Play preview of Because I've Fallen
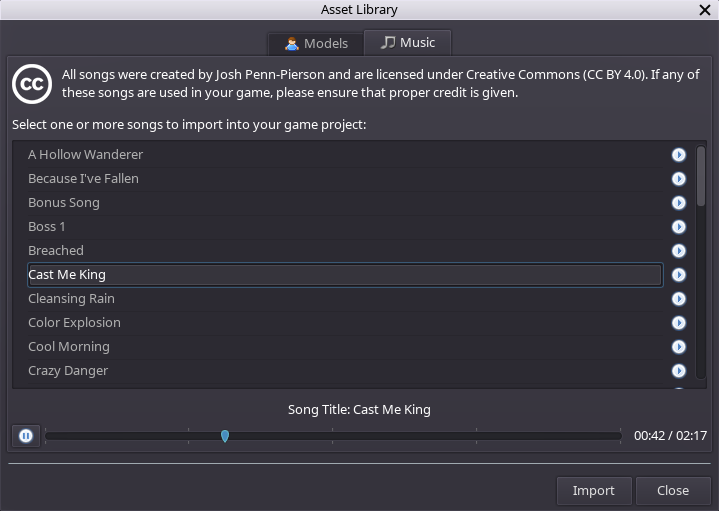The image size is (719, 511). pos(679,179)
